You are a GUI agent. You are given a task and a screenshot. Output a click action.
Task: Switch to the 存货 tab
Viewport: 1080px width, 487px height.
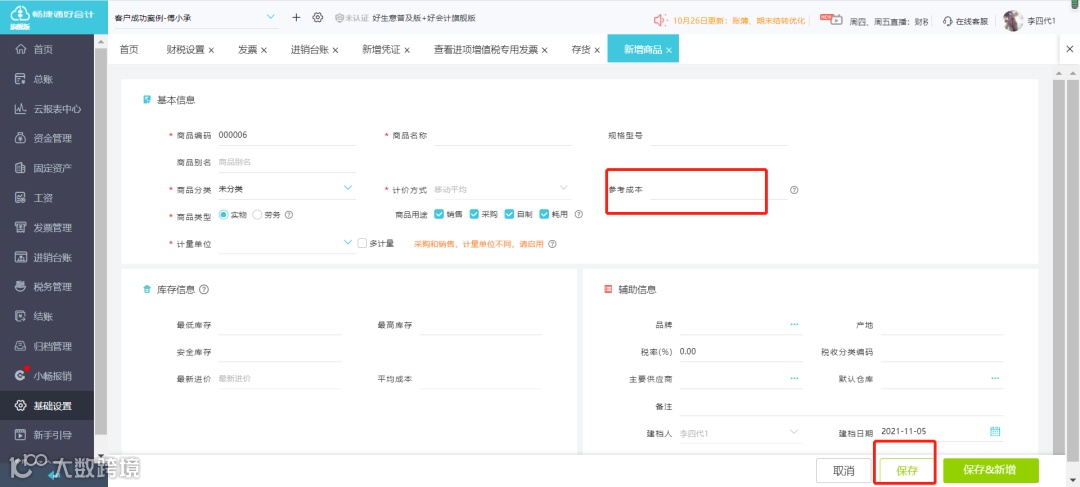[581, 50]
